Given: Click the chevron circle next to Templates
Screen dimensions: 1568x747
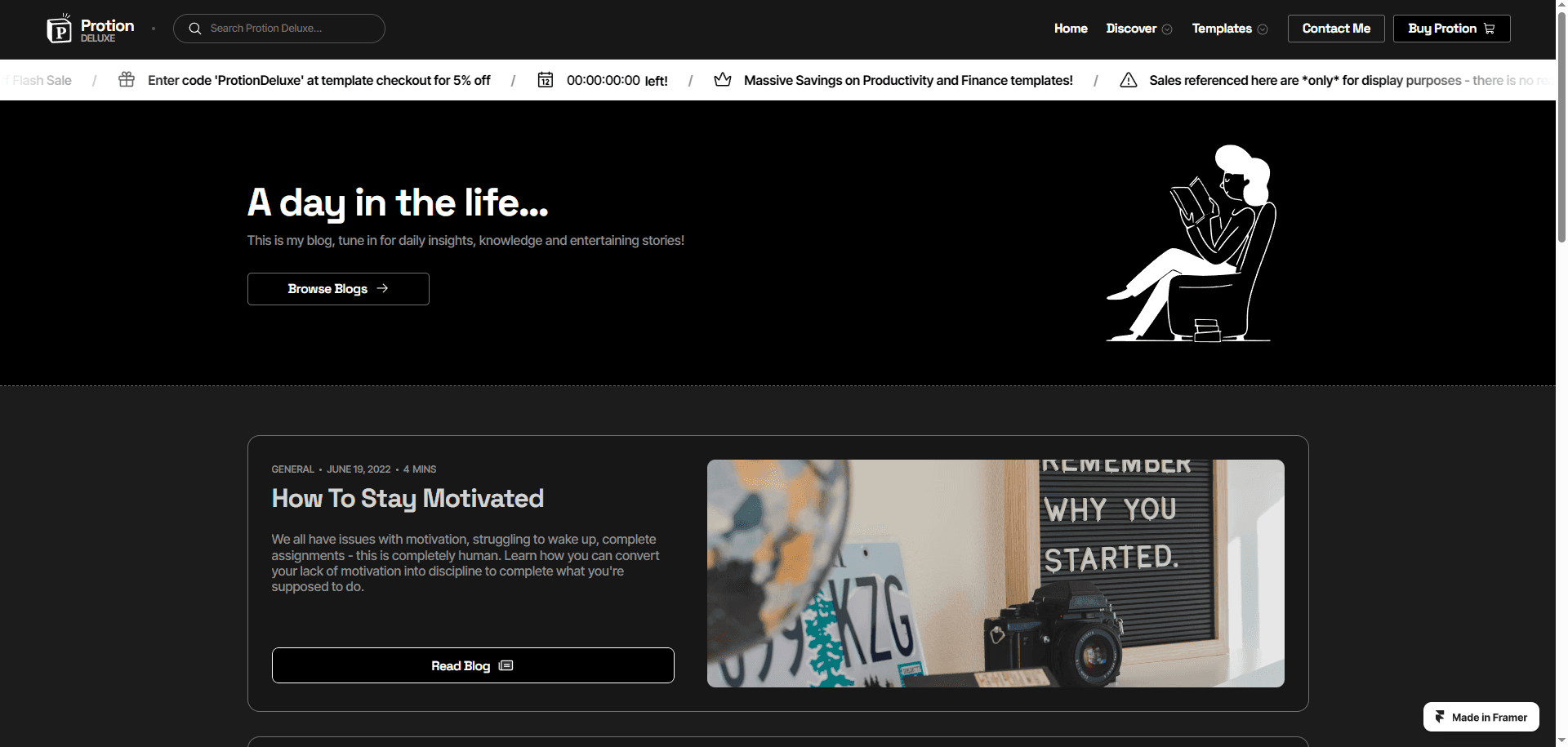Looking at the screenshot, I should point(1263,29).
